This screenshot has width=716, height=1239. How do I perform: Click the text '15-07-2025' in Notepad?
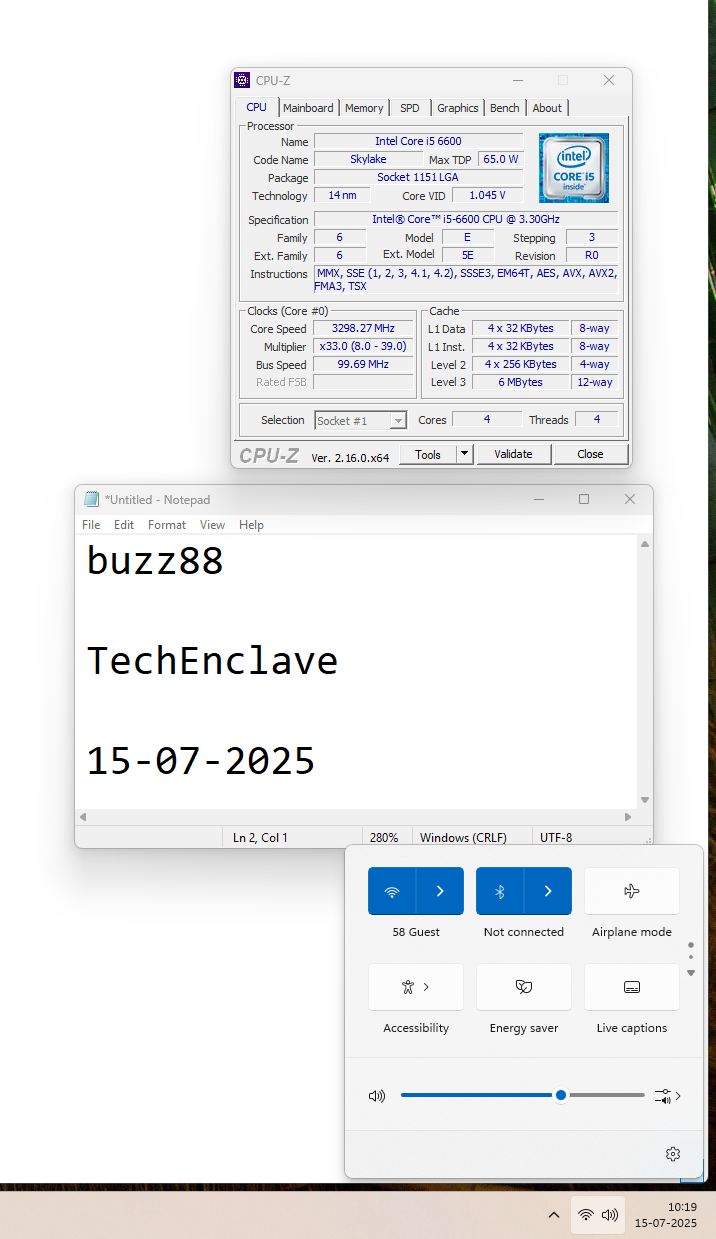[x=201, y=761]
